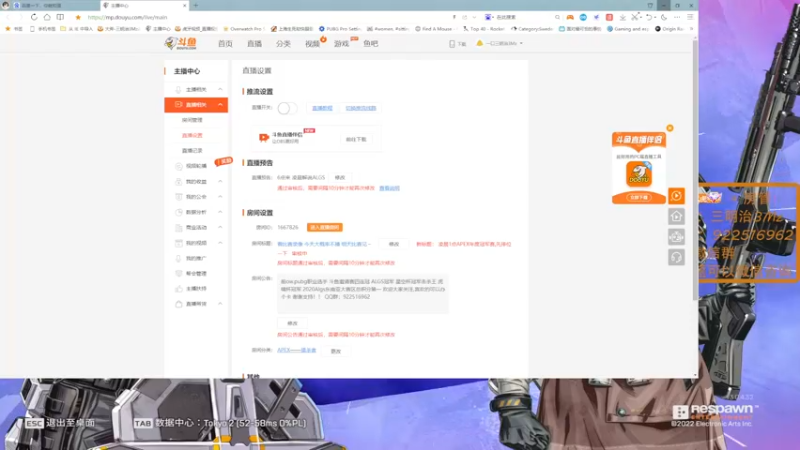Click the room announcement text box

click(x=363, y=294)
